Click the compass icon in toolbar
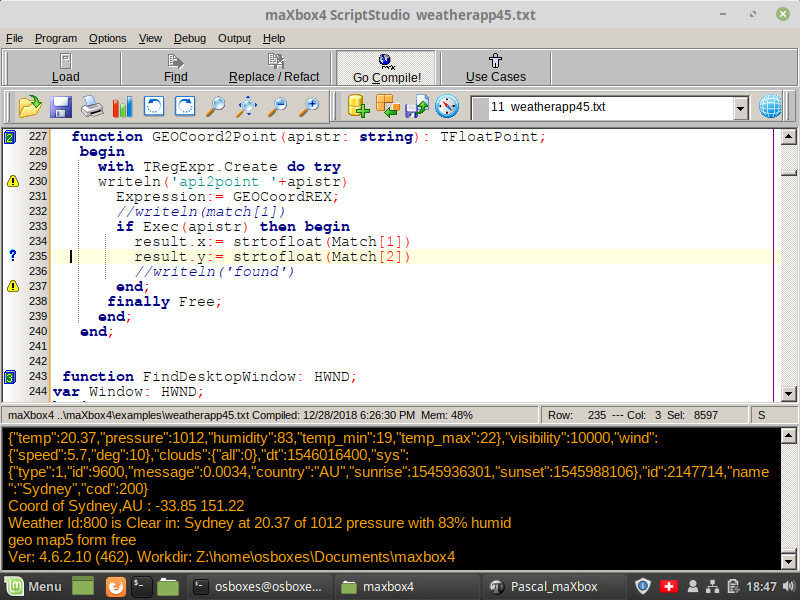This screenshot has height=600, width=800. tap(446, 106)
